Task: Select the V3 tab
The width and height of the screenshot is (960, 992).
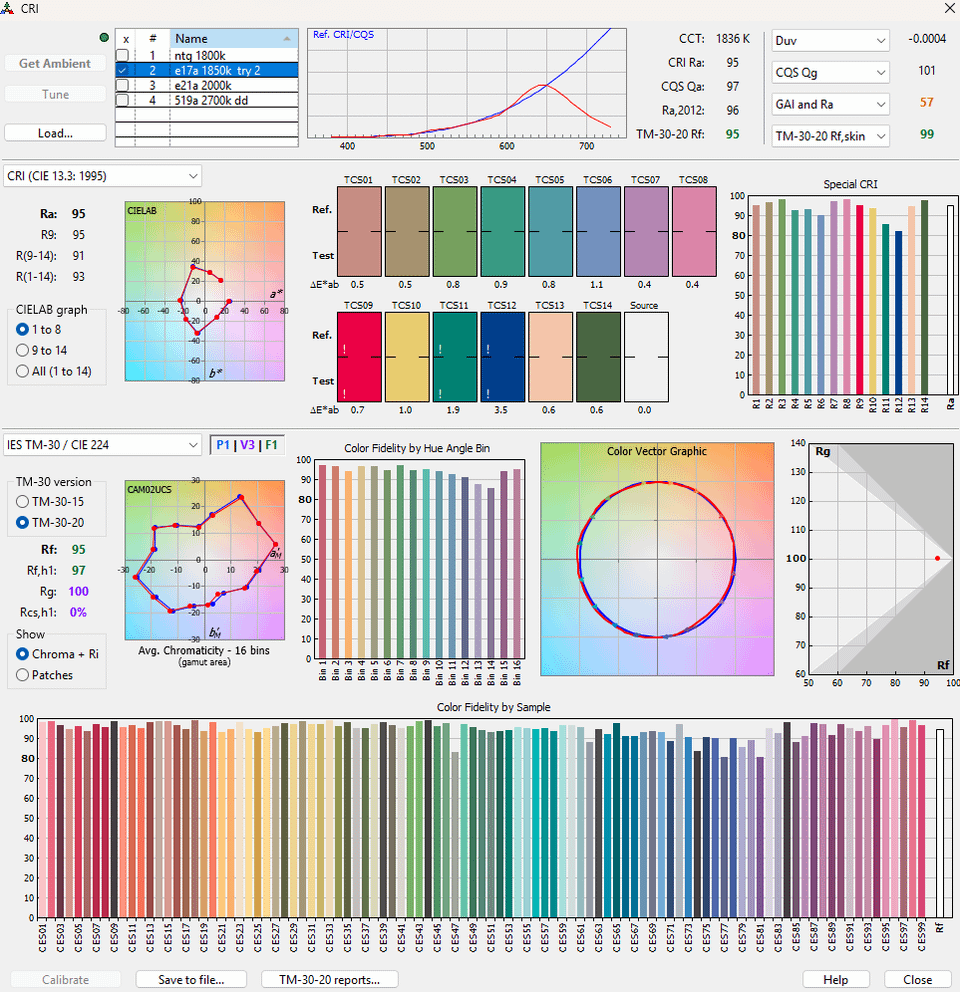Action: point(247,445)
